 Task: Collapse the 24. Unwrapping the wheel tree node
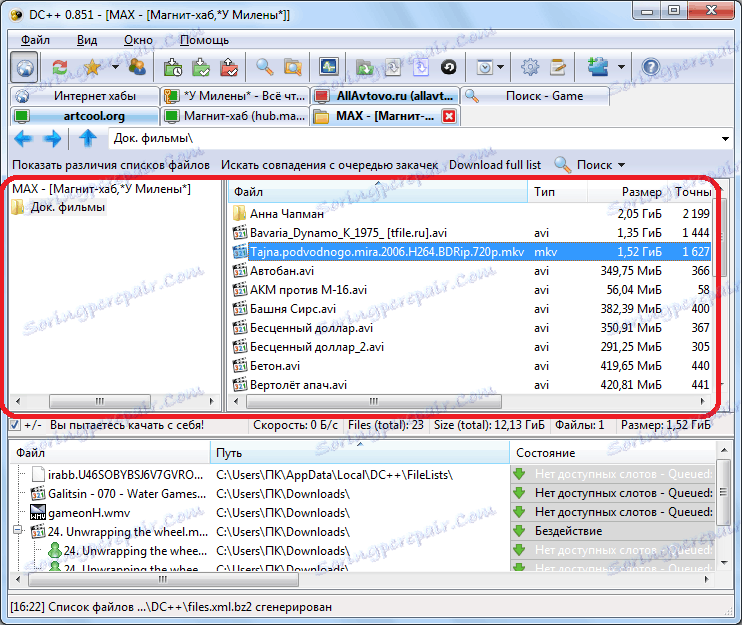click(18, 530)
